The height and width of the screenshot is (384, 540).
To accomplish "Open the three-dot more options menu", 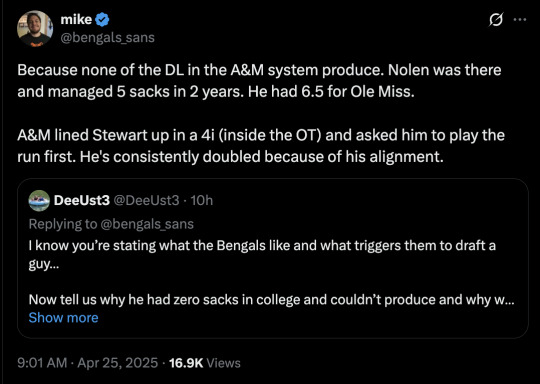I will [x=520, y=20].
